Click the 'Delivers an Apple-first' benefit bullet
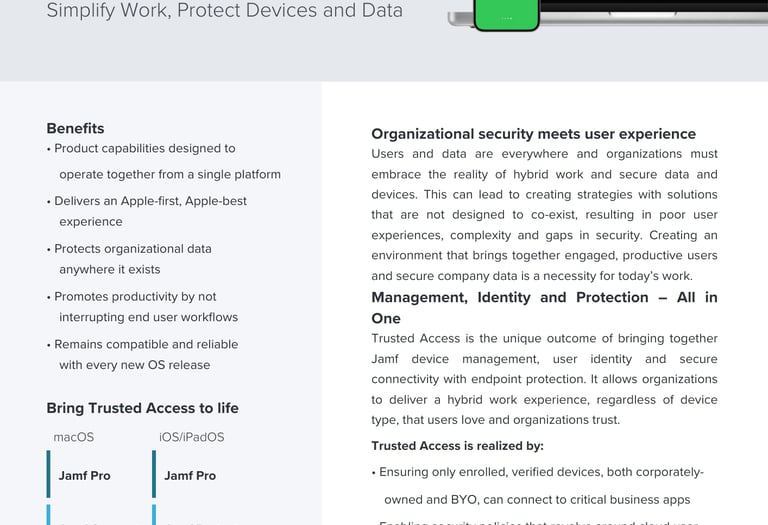The width and height of the screenshot is (768, 525). [x=150, y=201]
